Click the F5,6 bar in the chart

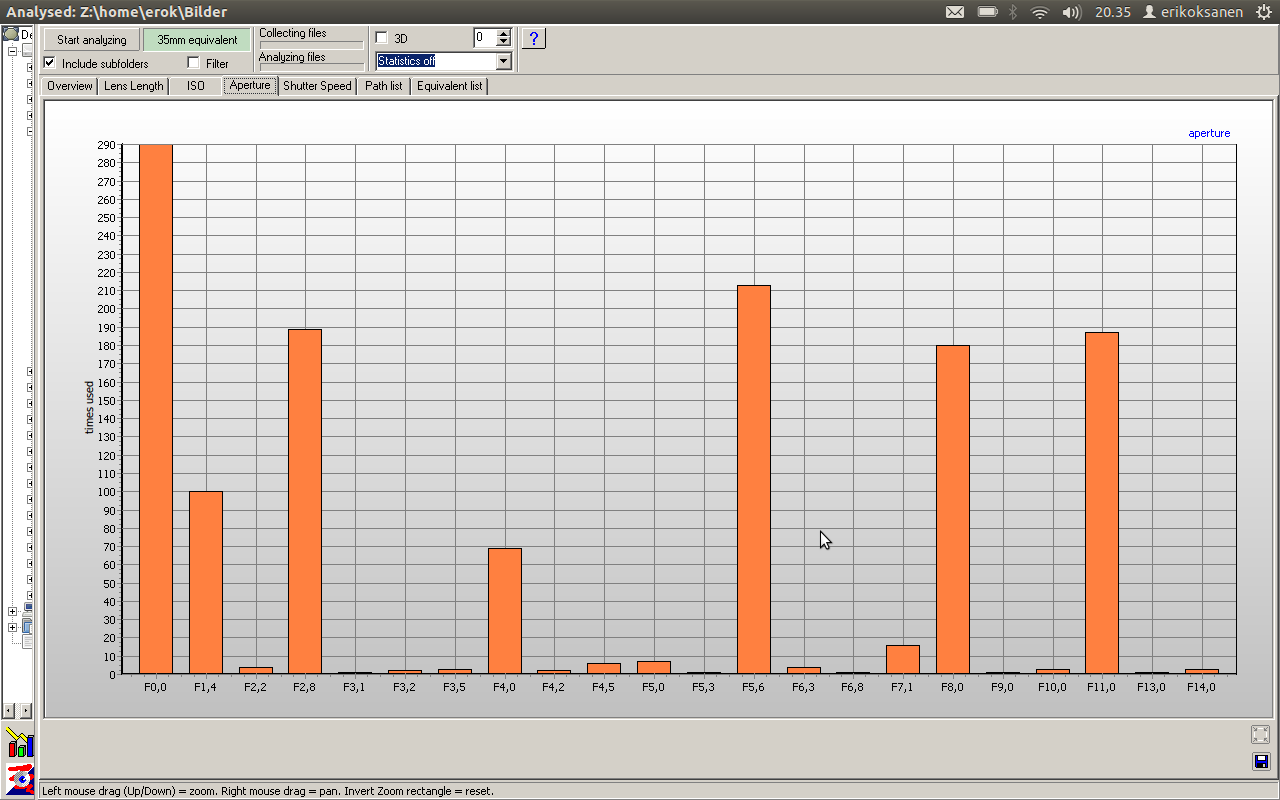(x=753, y=479)
